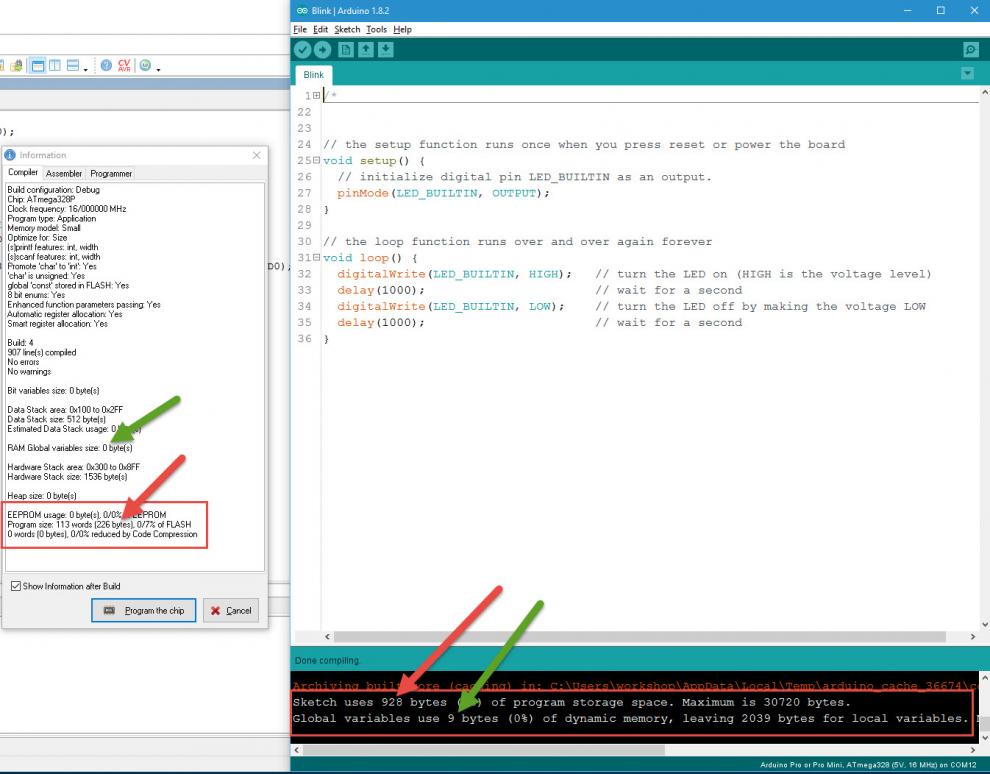Click the Arduino icon in title bar
Screen dimensions: 990x774
point(302,11)
